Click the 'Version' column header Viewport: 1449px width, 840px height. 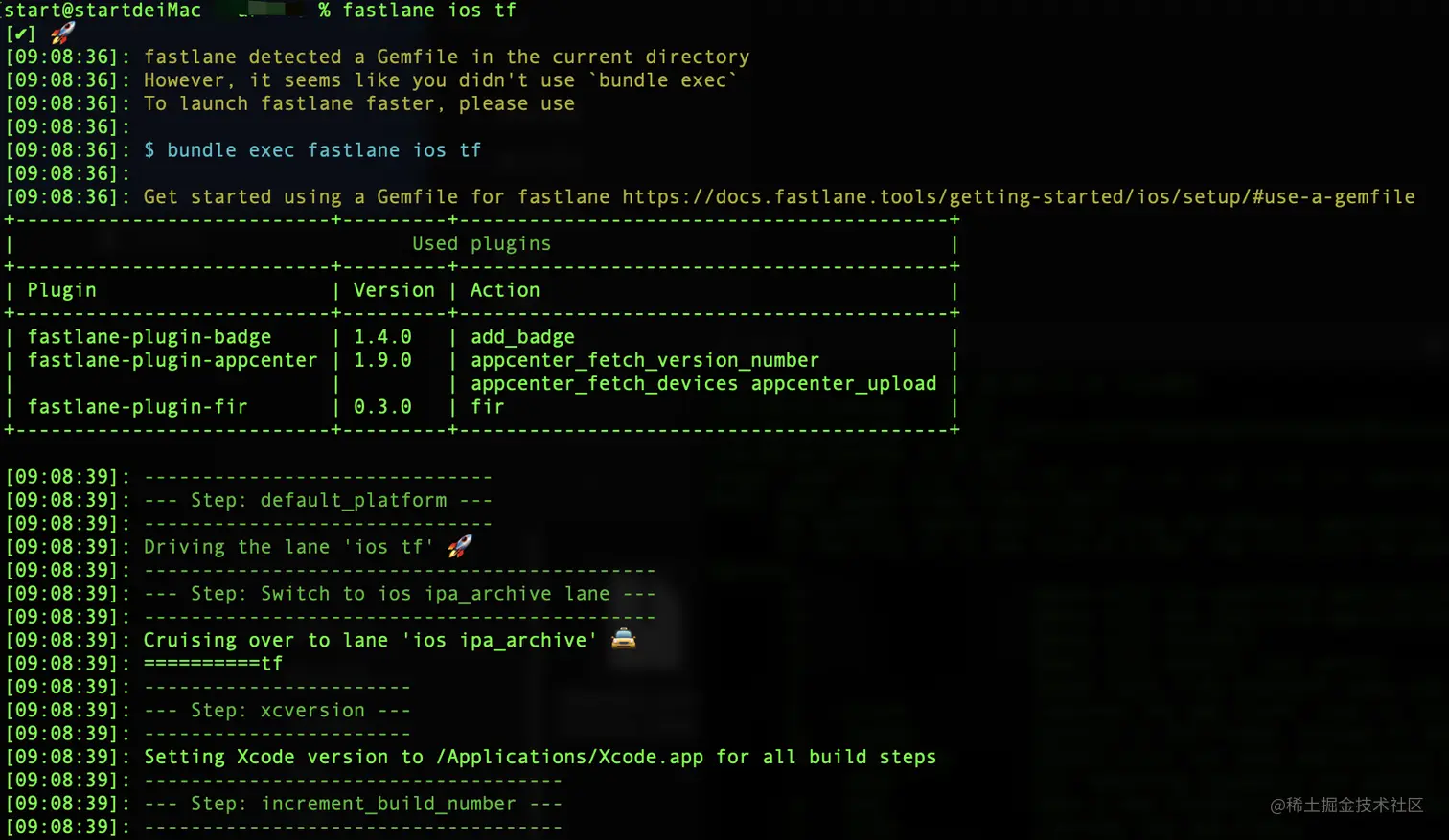coord(394,290)
